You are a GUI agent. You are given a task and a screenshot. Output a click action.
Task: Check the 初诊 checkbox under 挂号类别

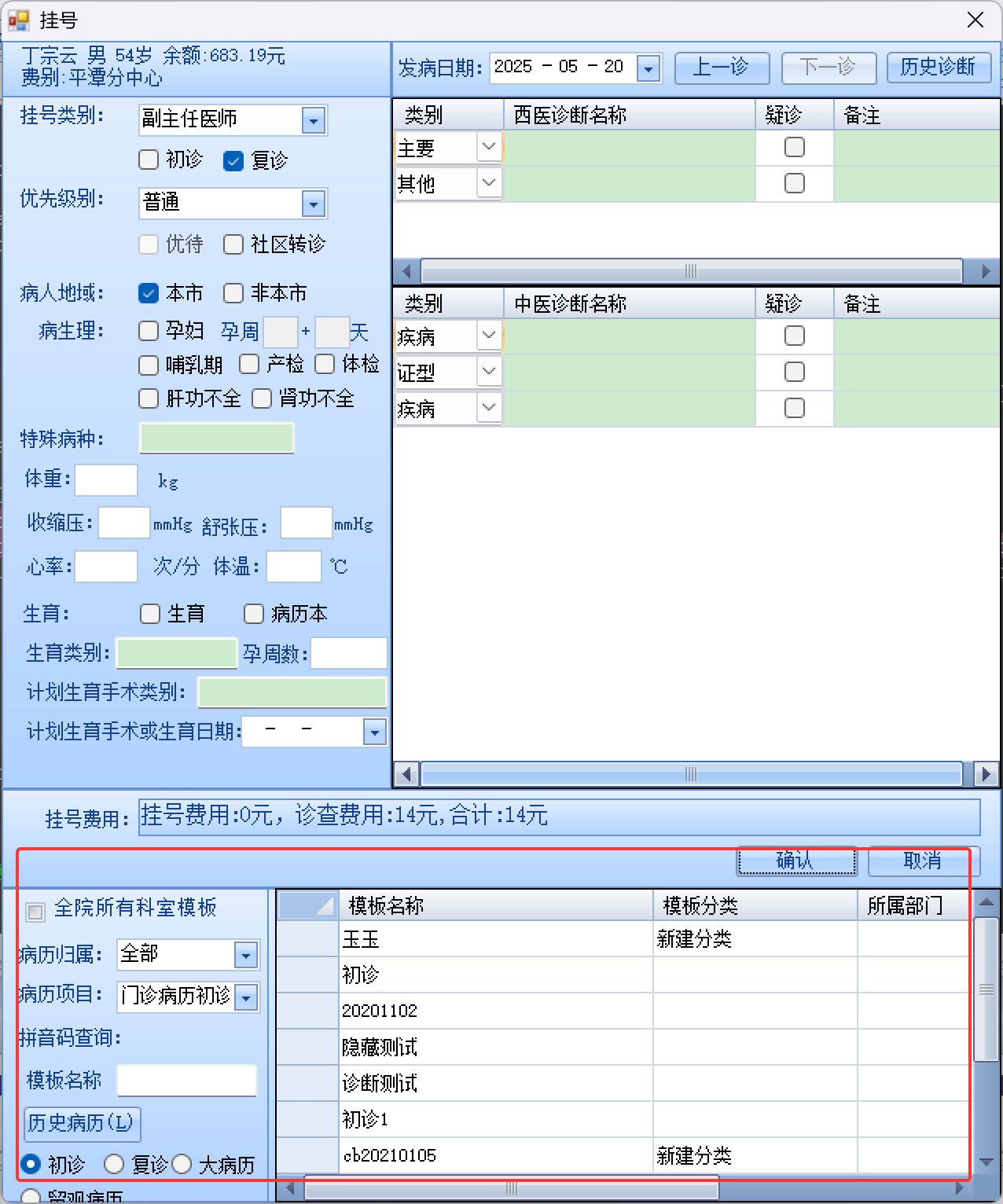coord(149,160)
